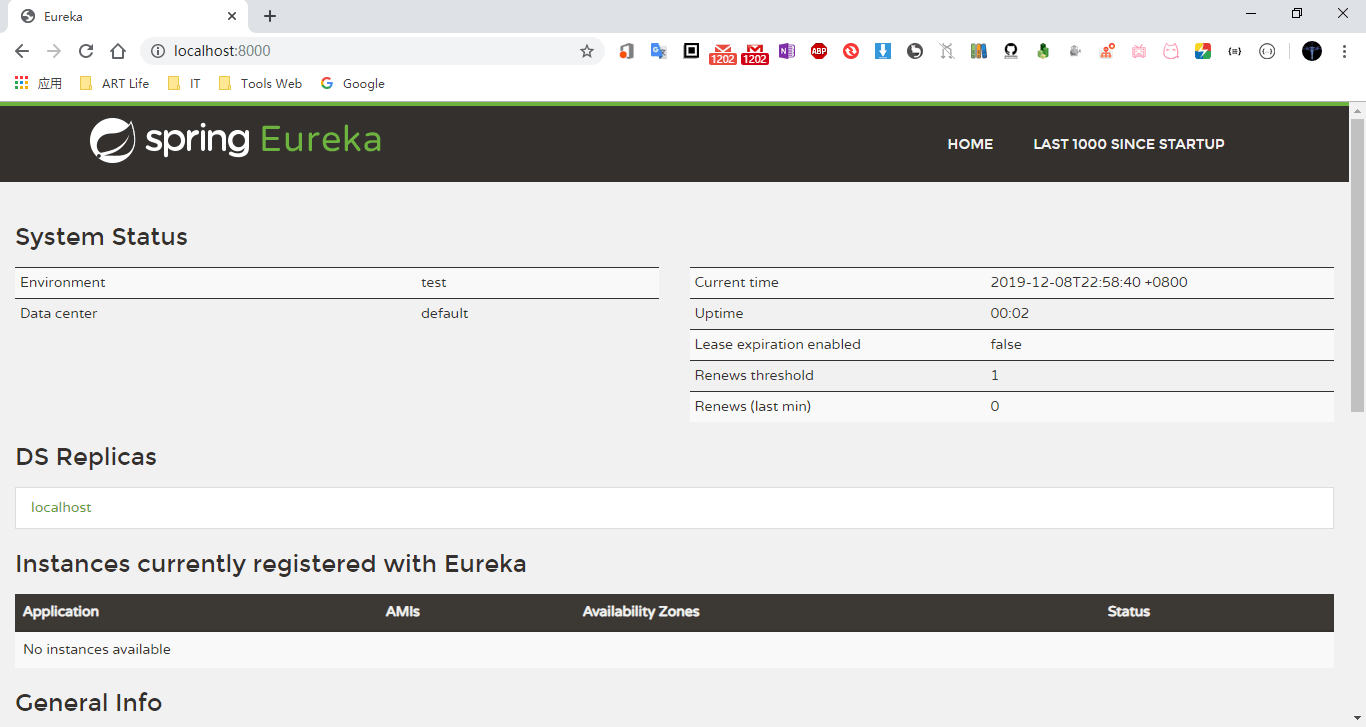View site information icon for localhost

coord(157,51)
